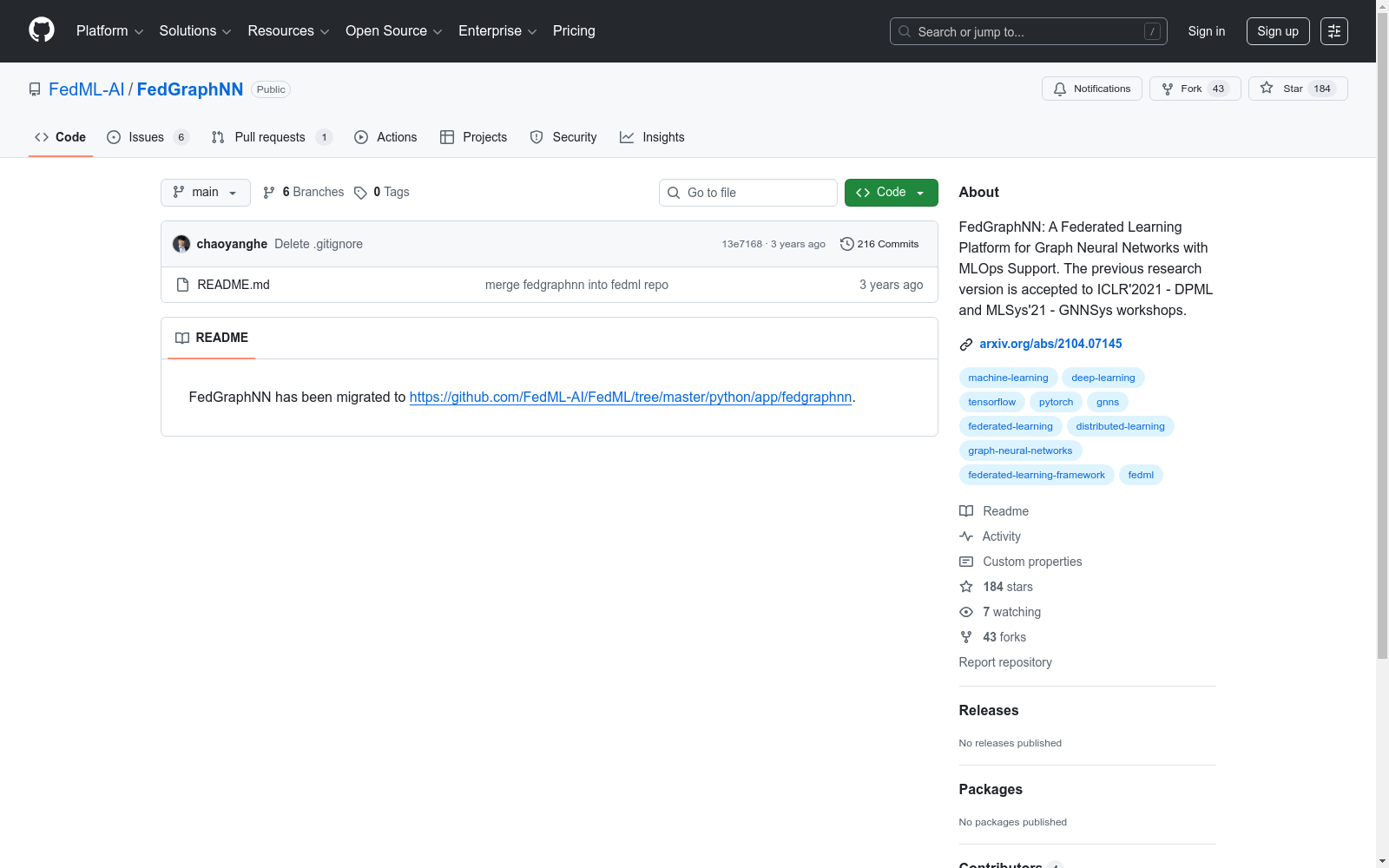Follow the migrated FedML GitHub URL link

(630, 397)
